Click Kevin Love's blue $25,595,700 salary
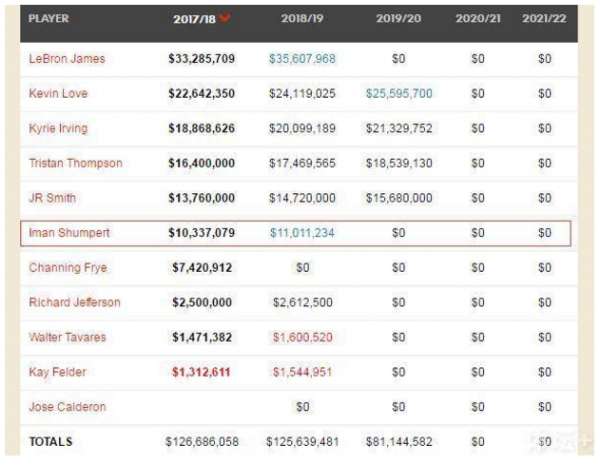 (398, 94)
